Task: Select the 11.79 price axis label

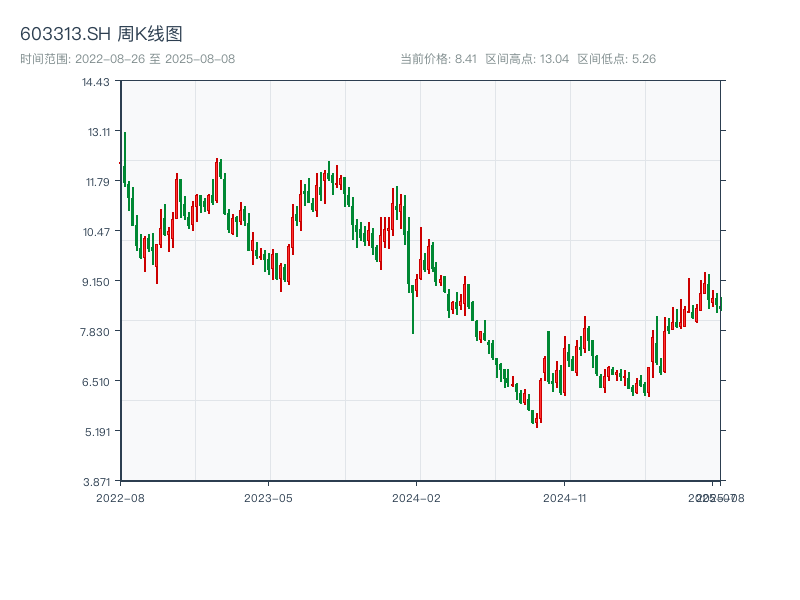Action: 96,182
